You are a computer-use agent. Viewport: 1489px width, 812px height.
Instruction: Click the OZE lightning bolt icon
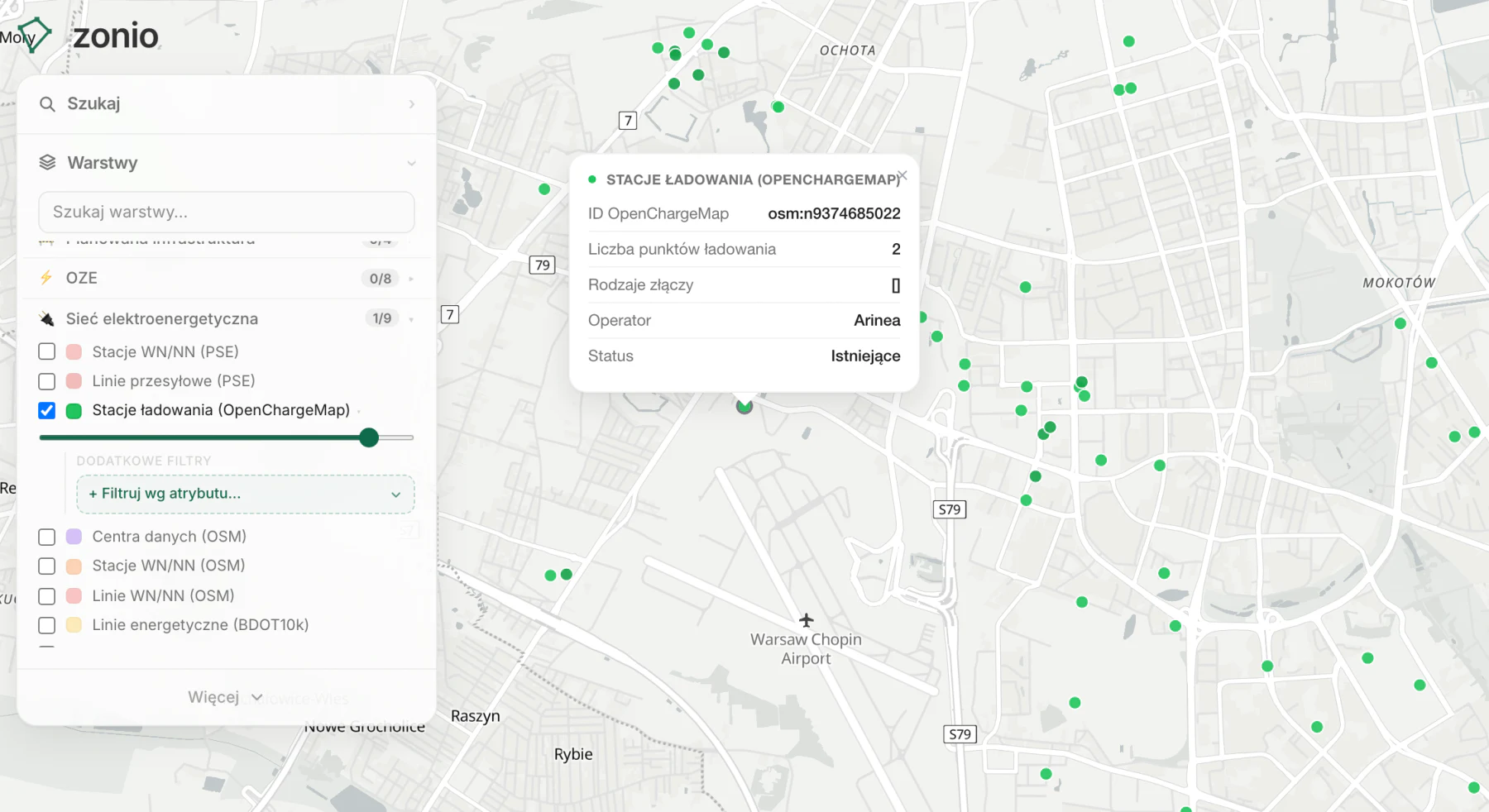tap(46, 278)
